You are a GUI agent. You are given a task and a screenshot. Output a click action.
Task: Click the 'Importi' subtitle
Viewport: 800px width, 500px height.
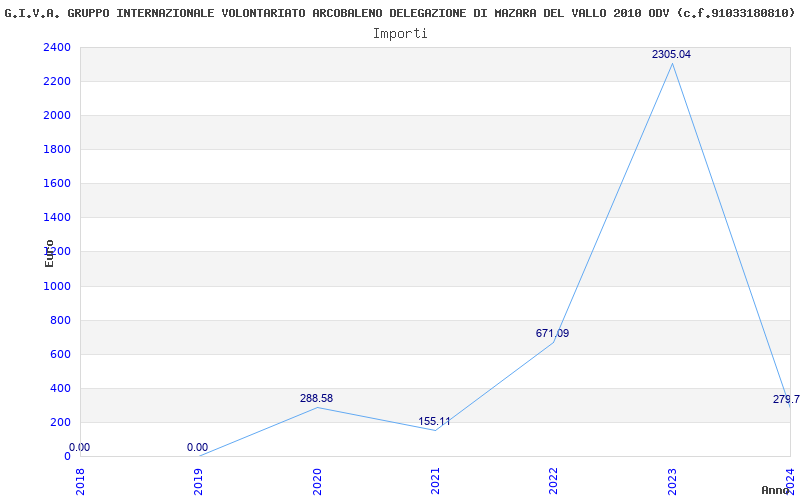400,34
